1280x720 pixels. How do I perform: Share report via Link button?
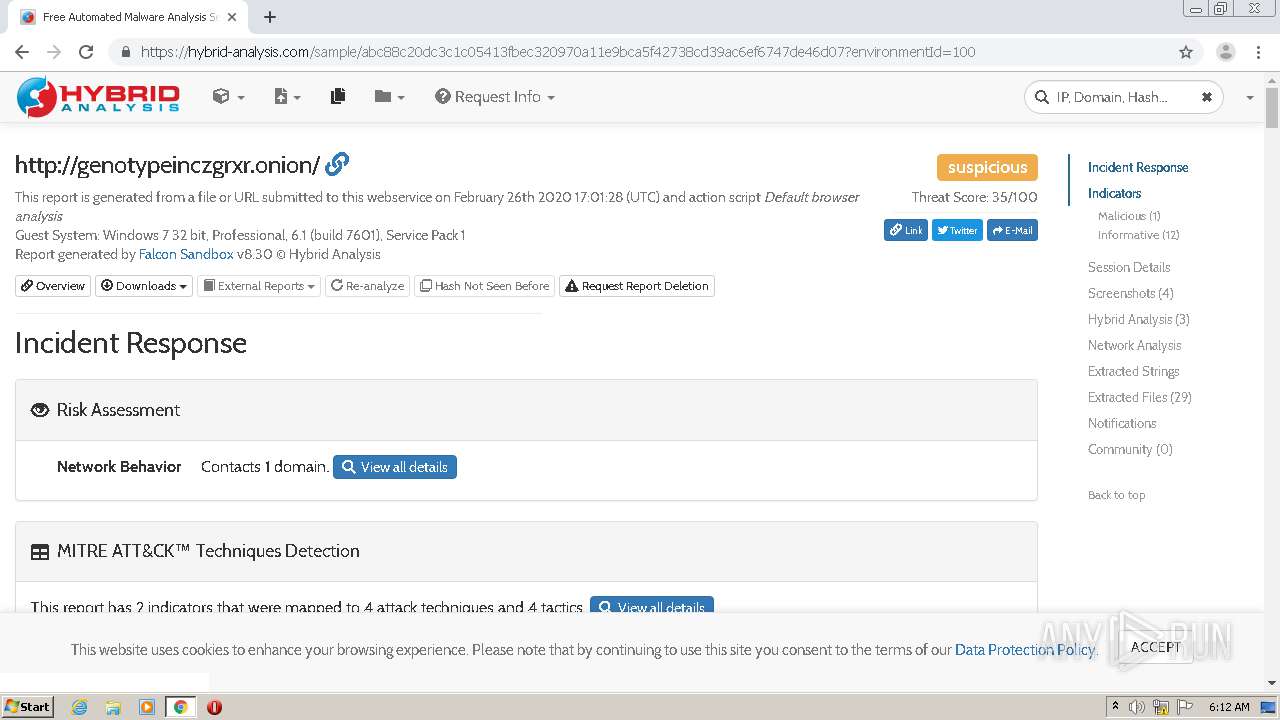point(906,230)
